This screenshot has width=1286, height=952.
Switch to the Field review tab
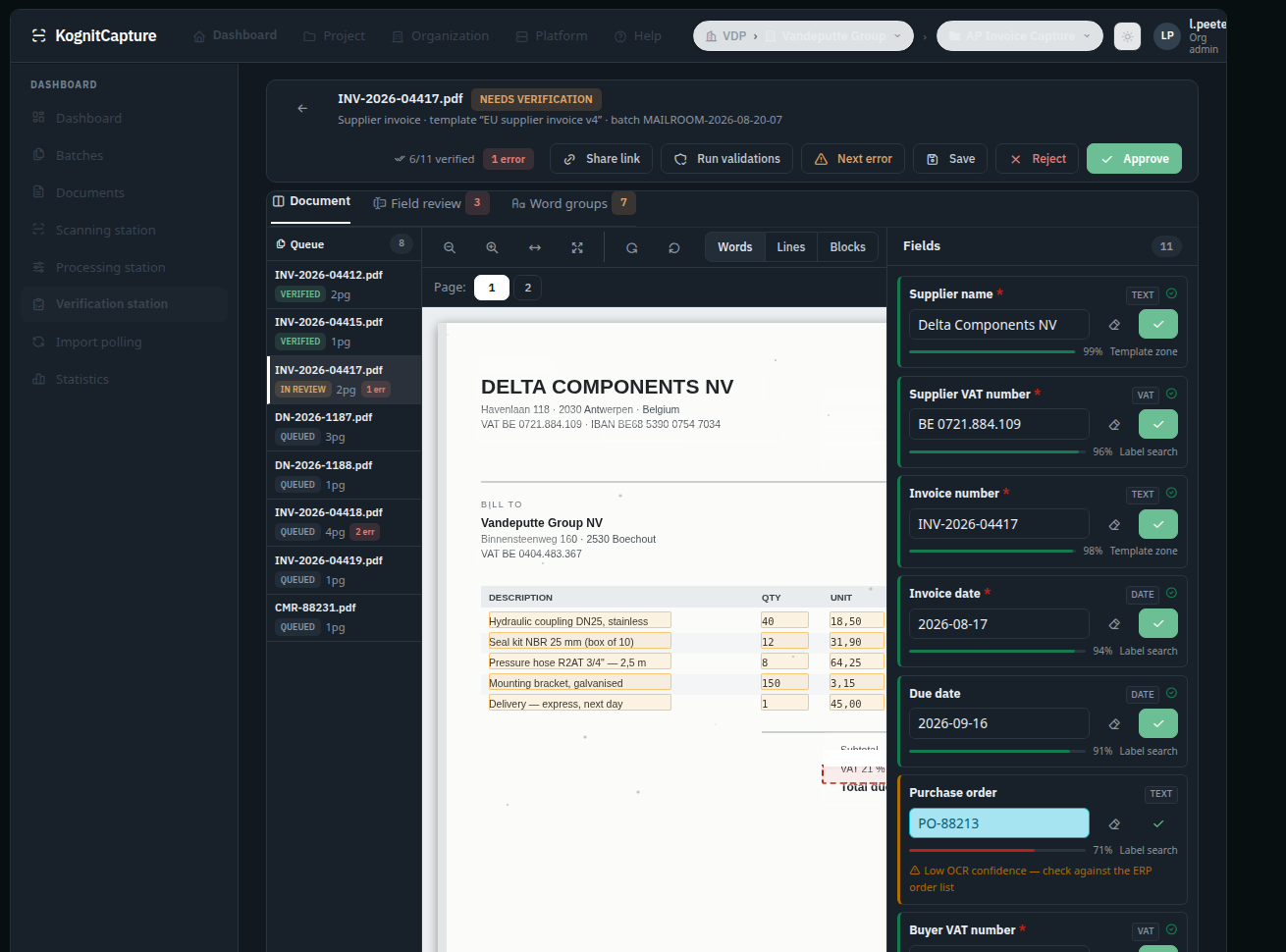click(430, 203)
